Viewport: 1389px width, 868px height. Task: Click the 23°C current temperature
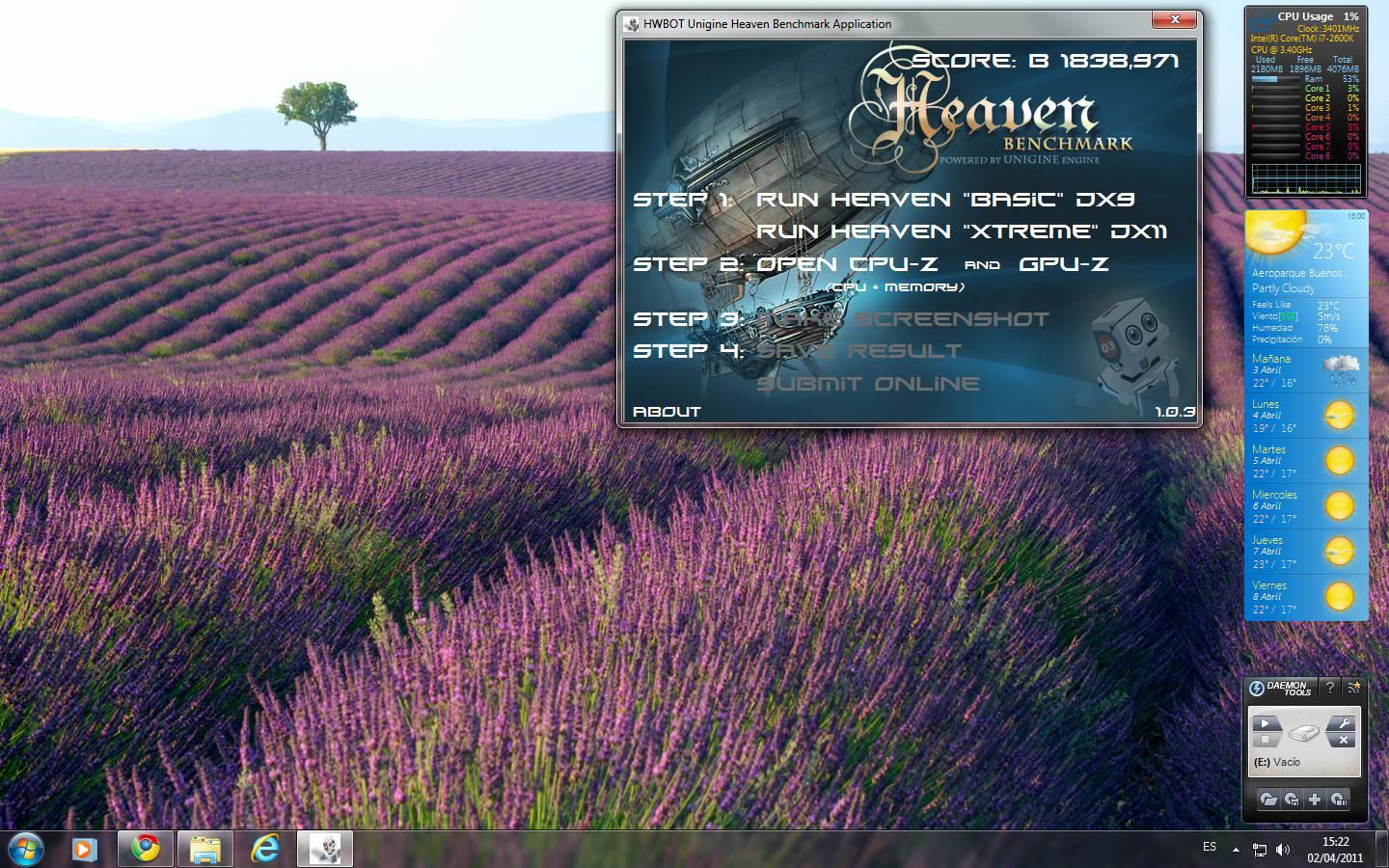(x=1333, y=251)
